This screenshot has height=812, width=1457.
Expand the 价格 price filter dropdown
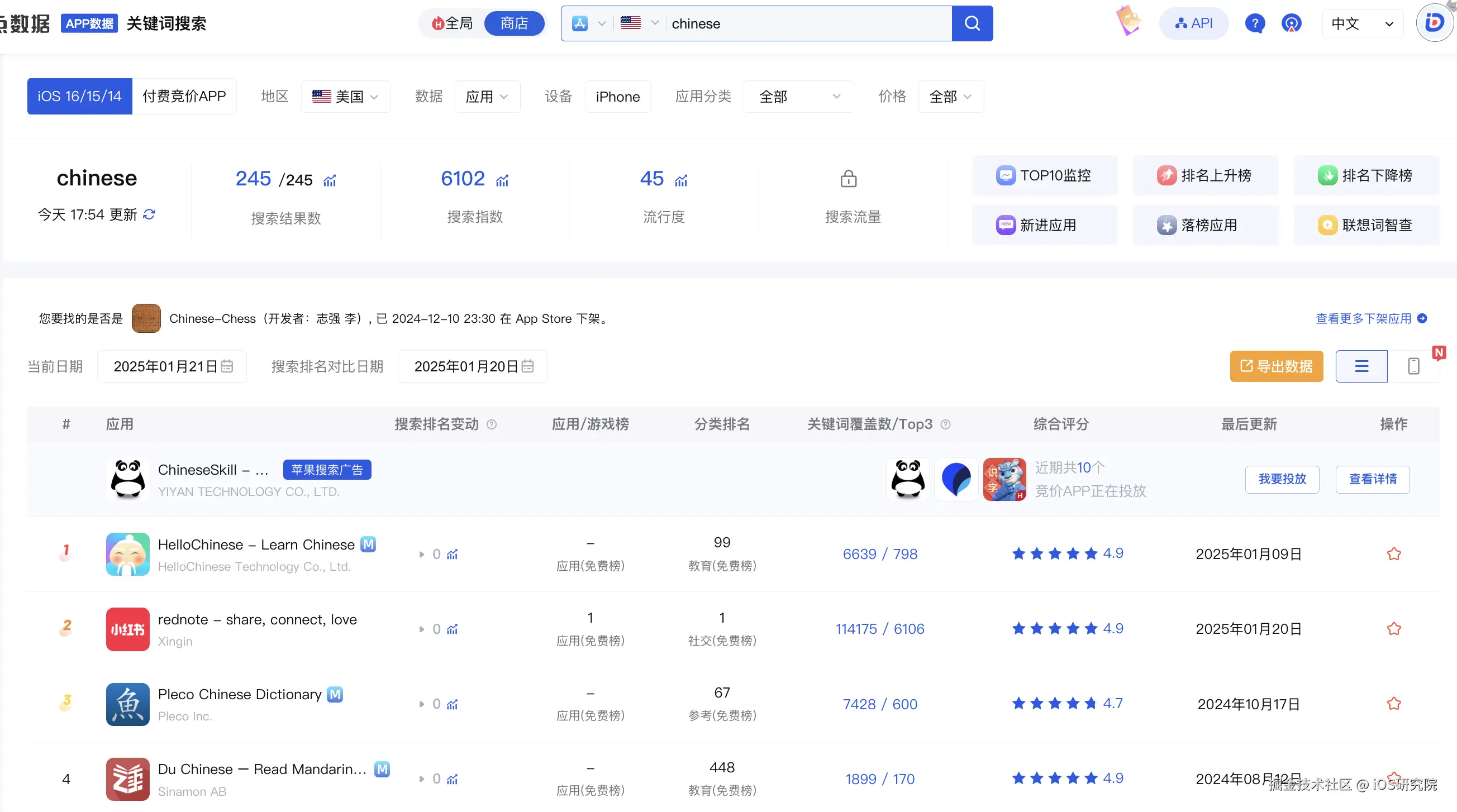pos(950,96)
